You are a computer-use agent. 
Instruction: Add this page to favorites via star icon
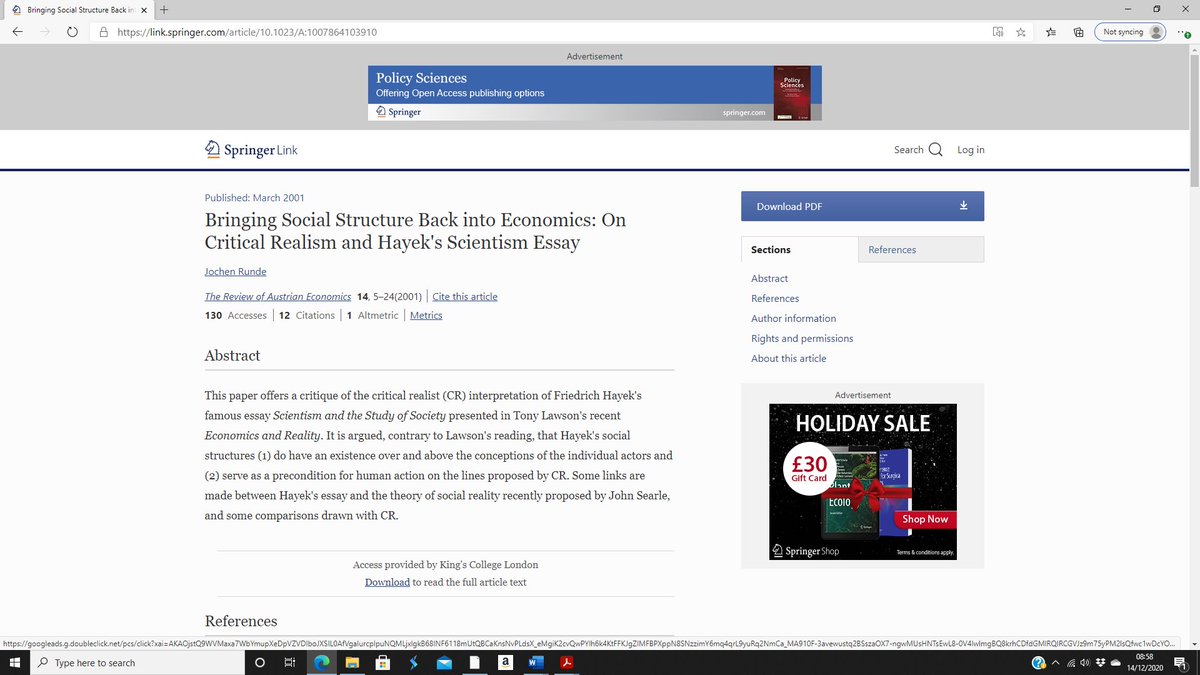coord(1020,31)
